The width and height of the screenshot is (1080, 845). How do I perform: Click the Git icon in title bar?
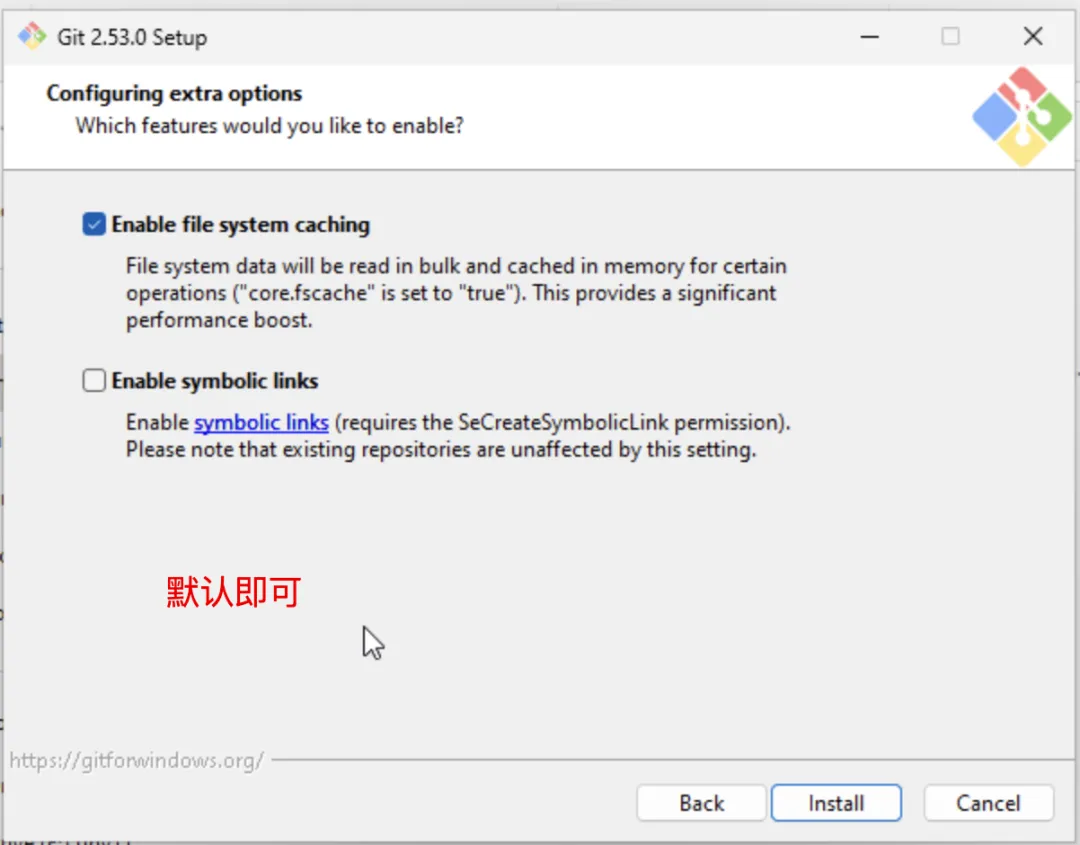32,38
